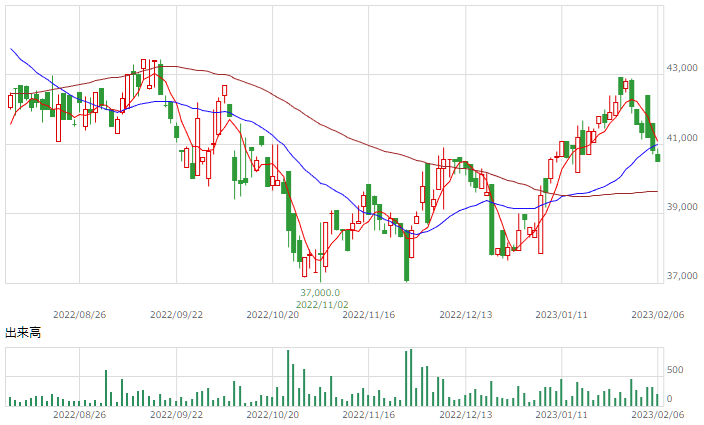
Task: Select the 2022/12/13 date under price chart
Action: pos(466,315)
